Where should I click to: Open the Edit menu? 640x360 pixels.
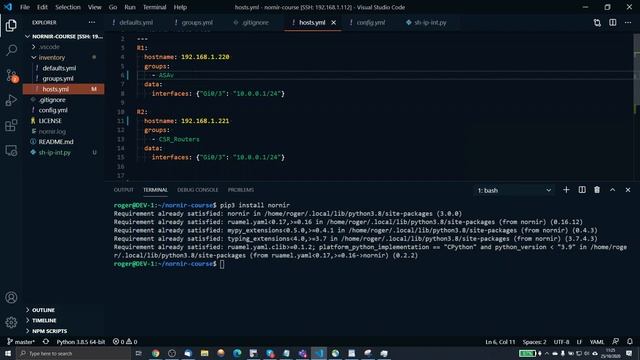42,7
